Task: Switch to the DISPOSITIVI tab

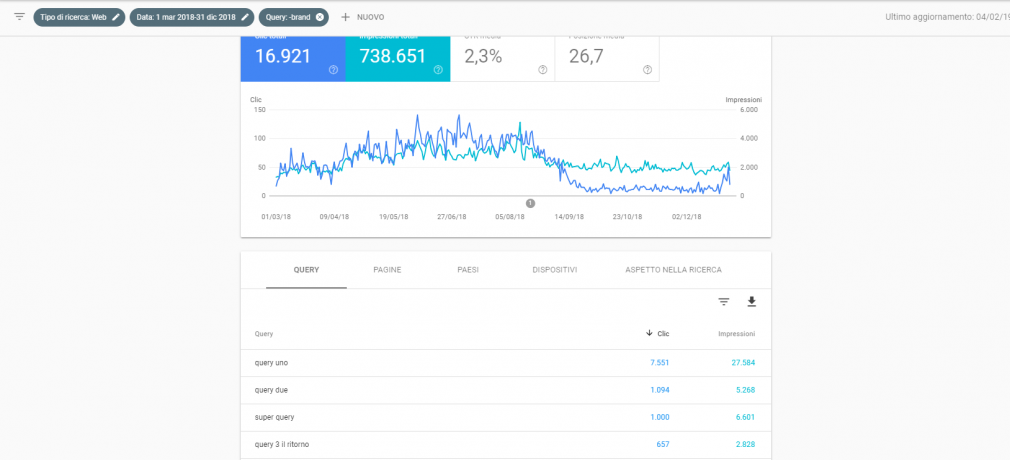Action: point(555,270)
